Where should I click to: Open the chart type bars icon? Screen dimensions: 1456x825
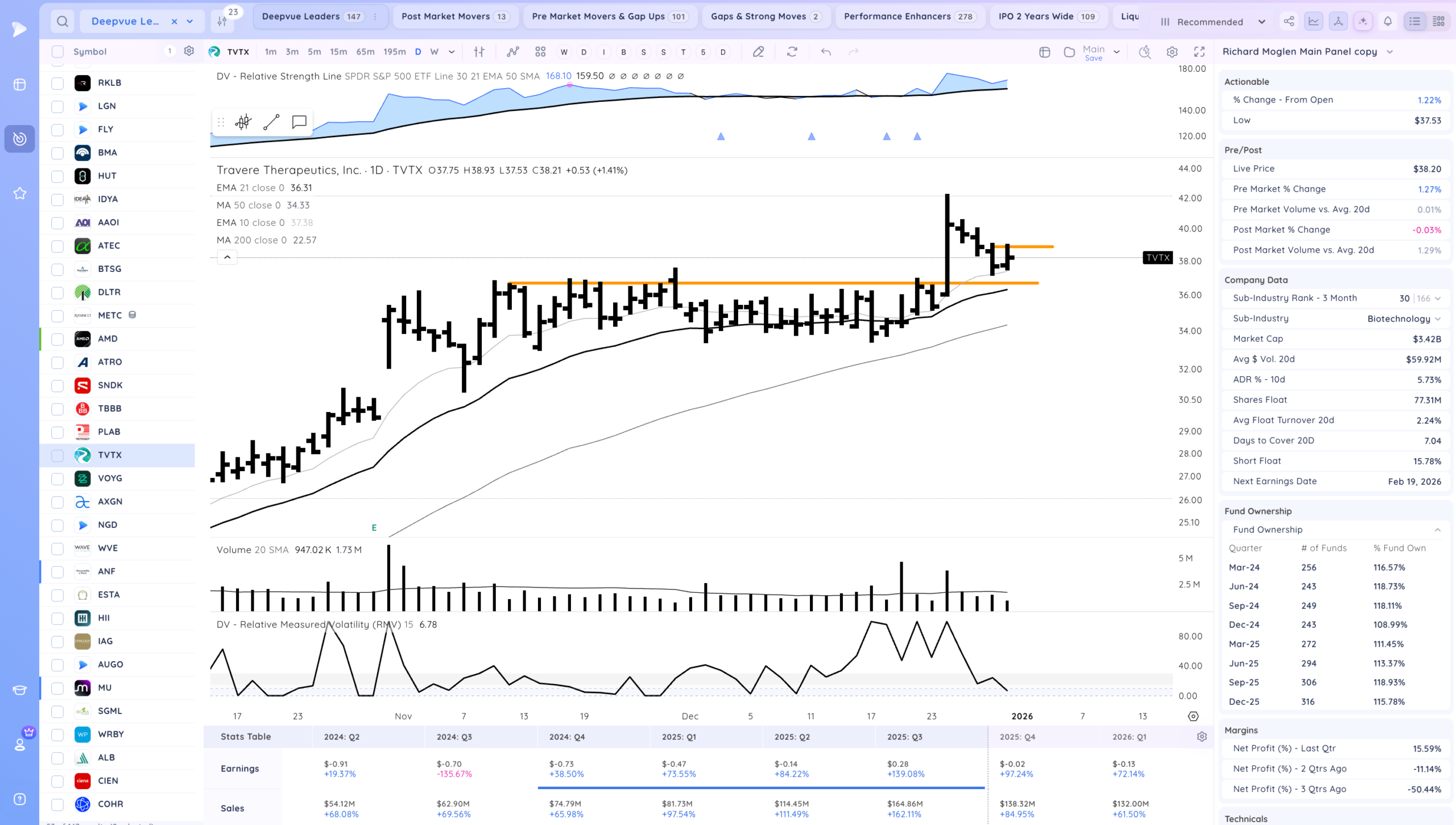point(479,52)
